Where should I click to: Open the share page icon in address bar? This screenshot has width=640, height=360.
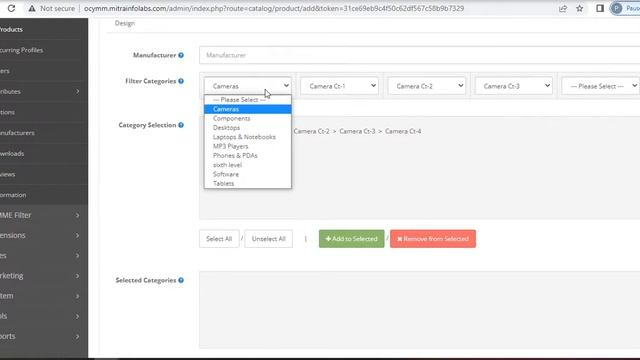tap(563, 8)
